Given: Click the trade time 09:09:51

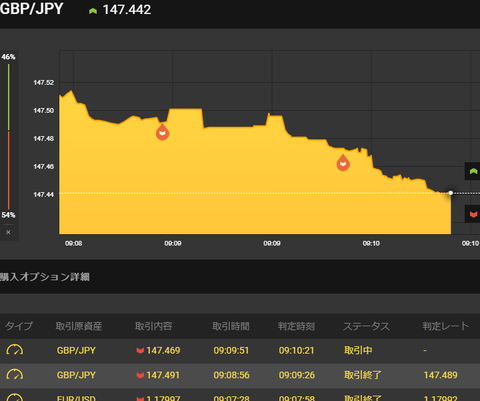Looking at the screenshot, I should 231,351.
